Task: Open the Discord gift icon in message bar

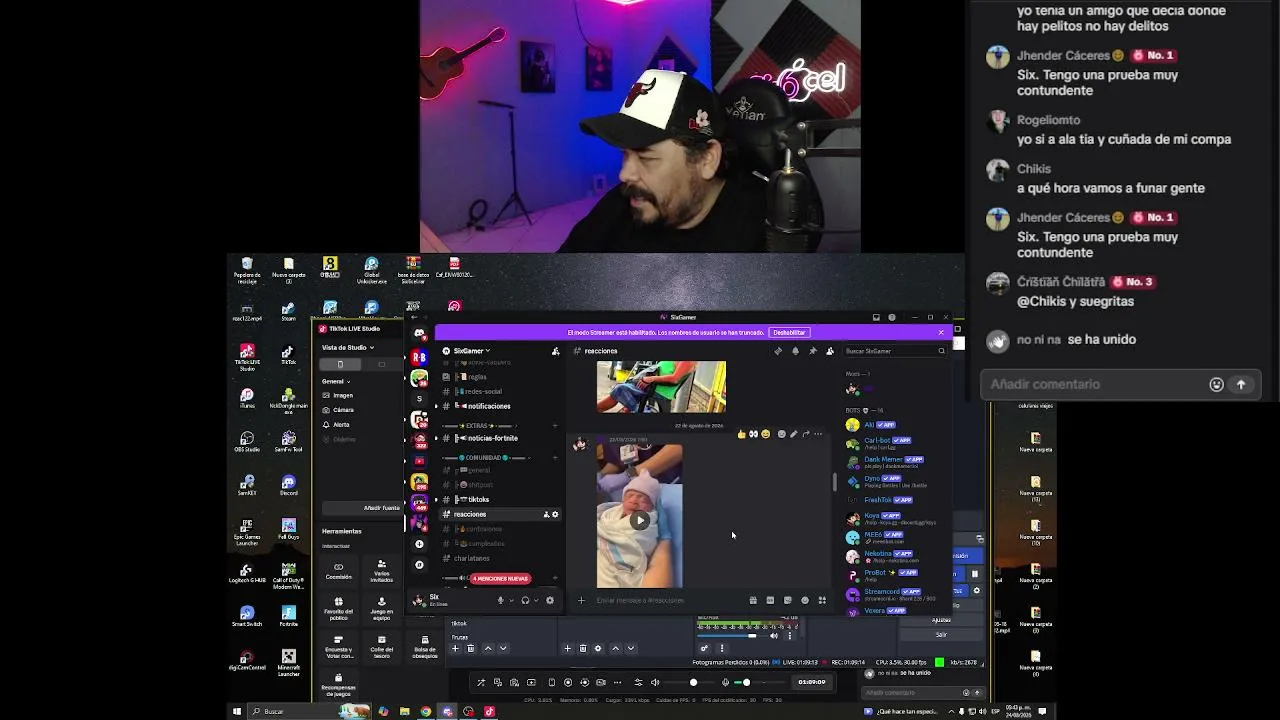Action: [753, 600]
